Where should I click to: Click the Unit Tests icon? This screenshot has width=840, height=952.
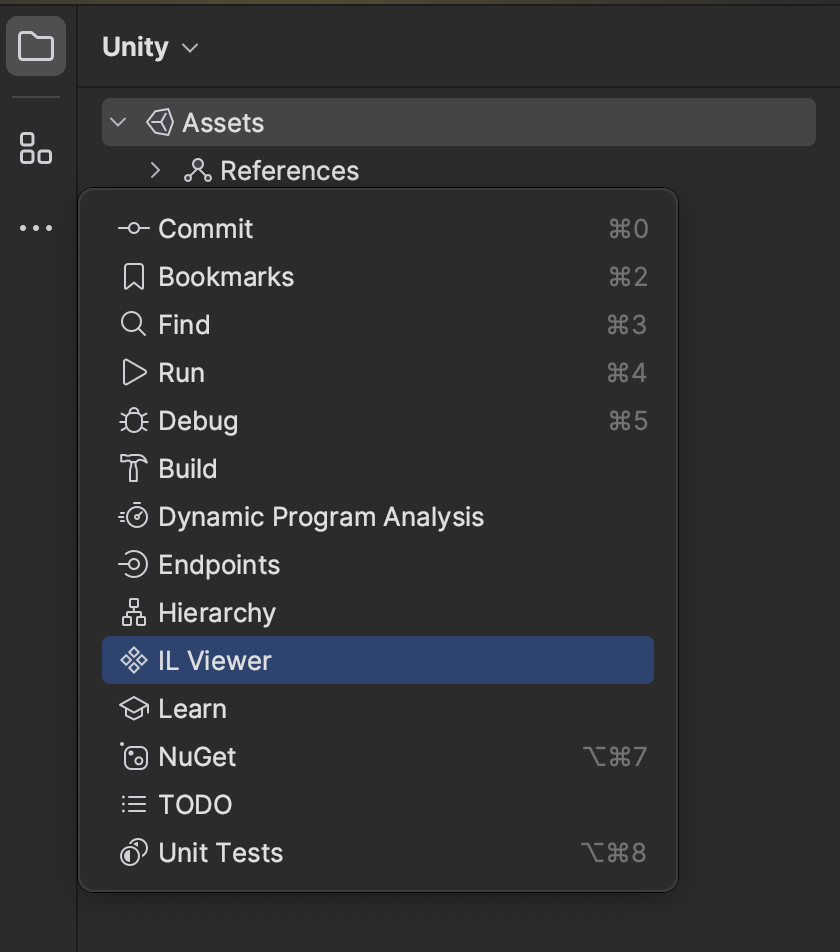pos(134,852)
